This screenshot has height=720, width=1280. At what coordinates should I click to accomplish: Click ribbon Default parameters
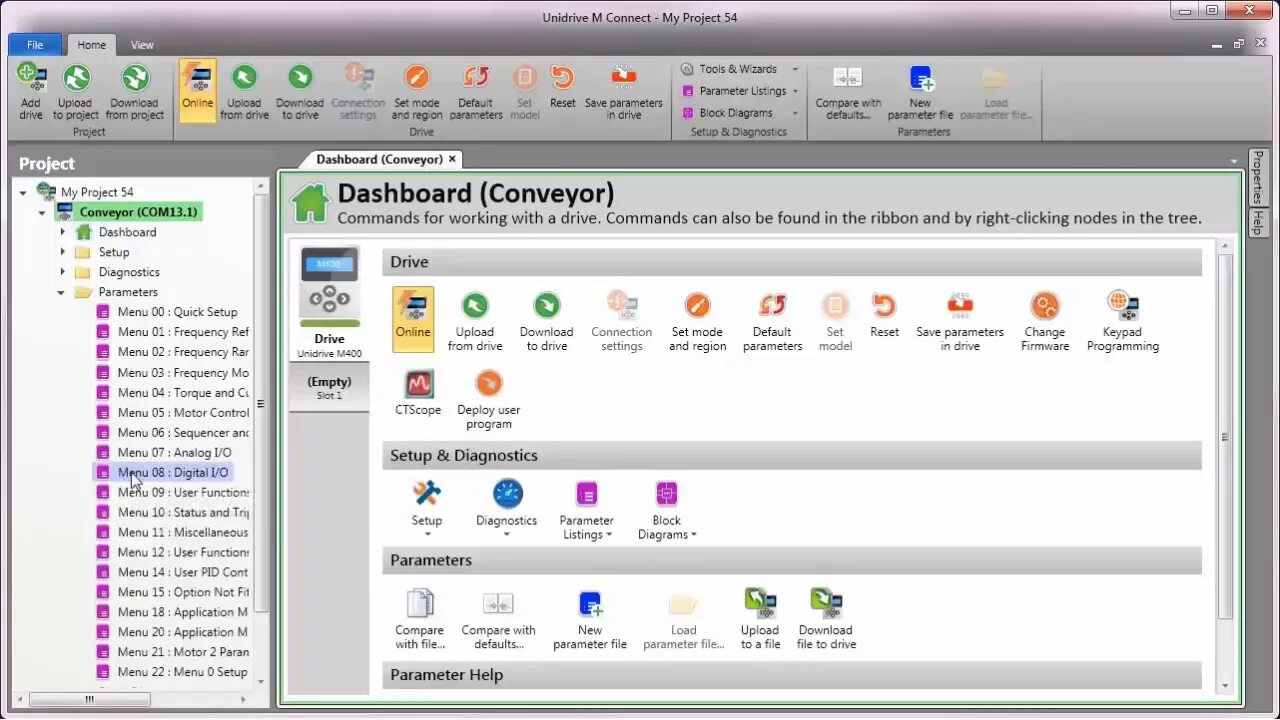pos(476,92)
